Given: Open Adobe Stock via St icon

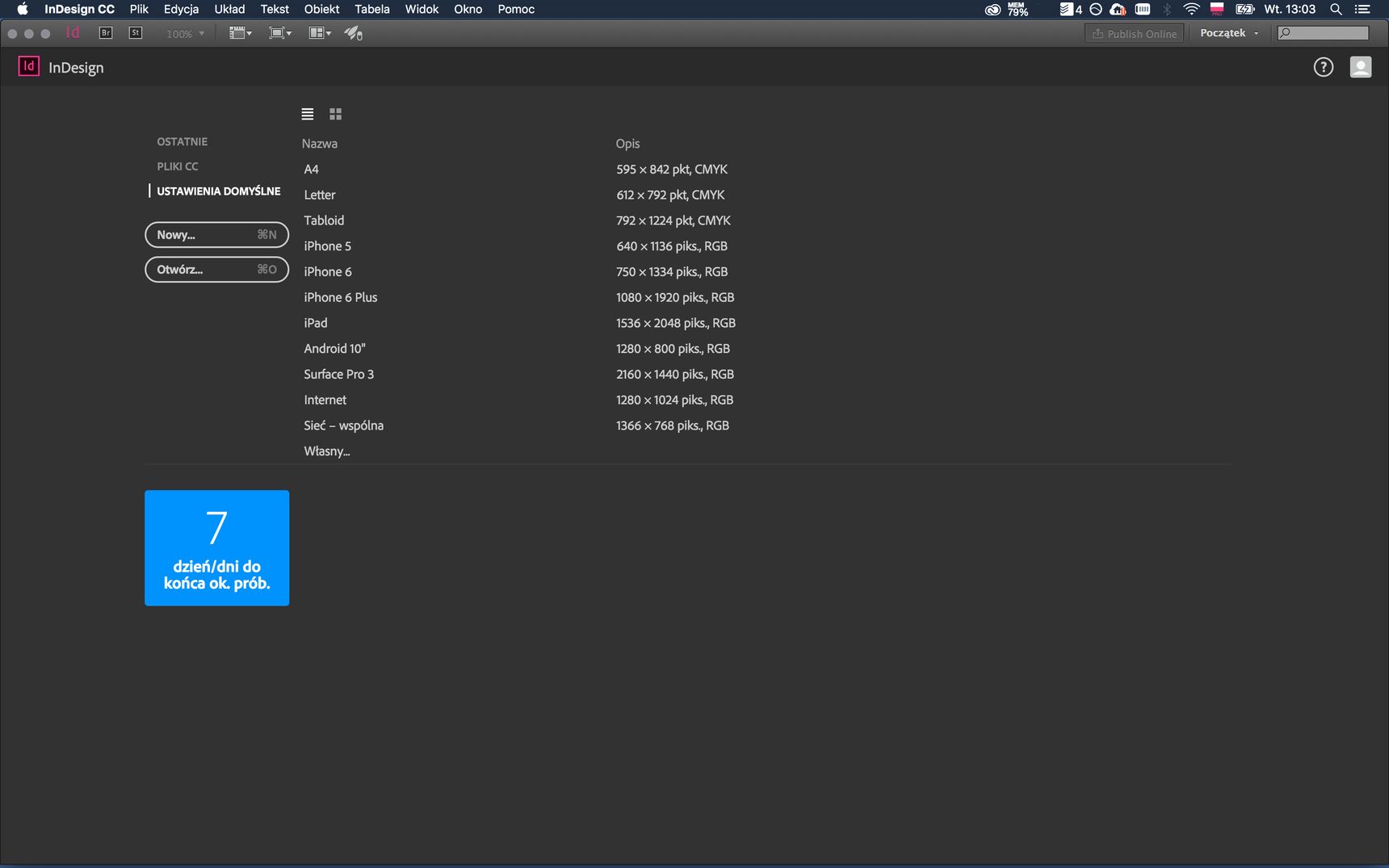Looking at the screenshot, I should (136, 33).
